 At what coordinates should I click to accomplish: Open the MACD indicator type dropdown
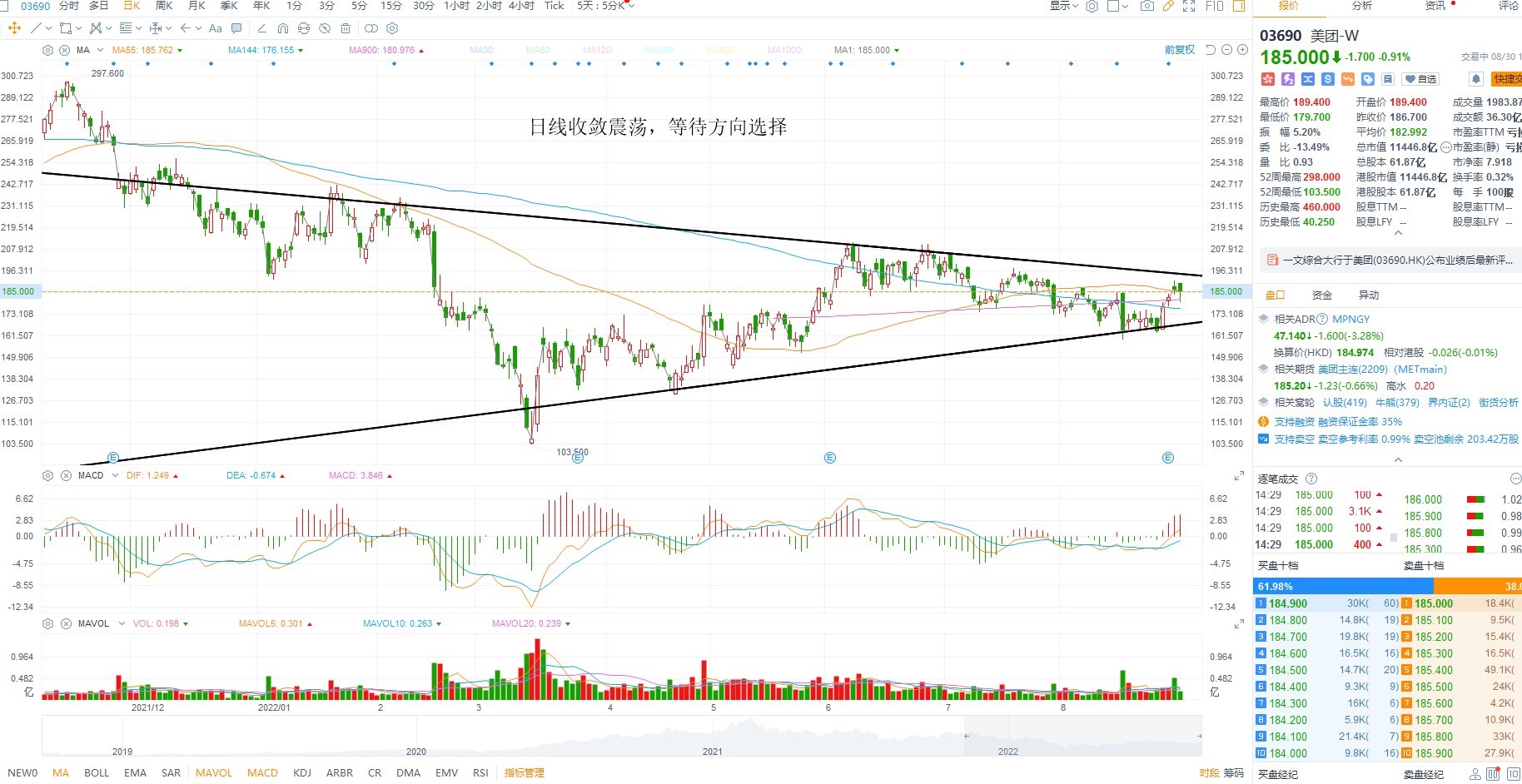115,475
